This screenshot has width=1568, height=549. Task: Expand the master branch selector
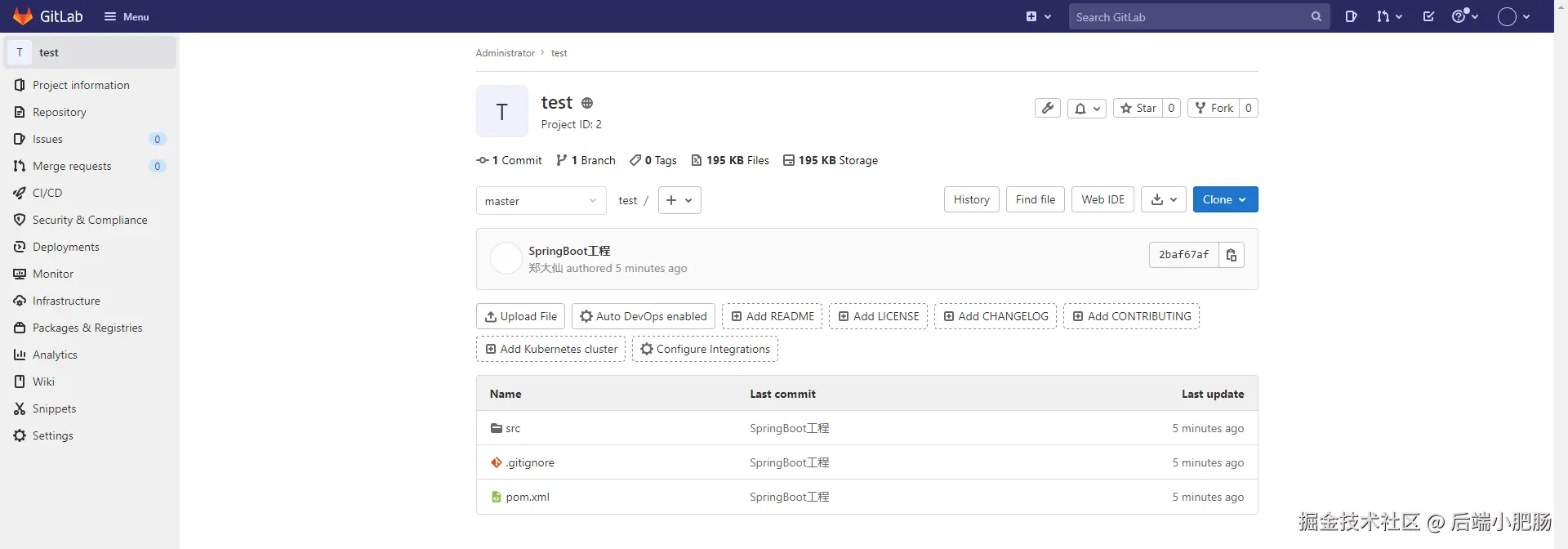[x=541, y=201]
